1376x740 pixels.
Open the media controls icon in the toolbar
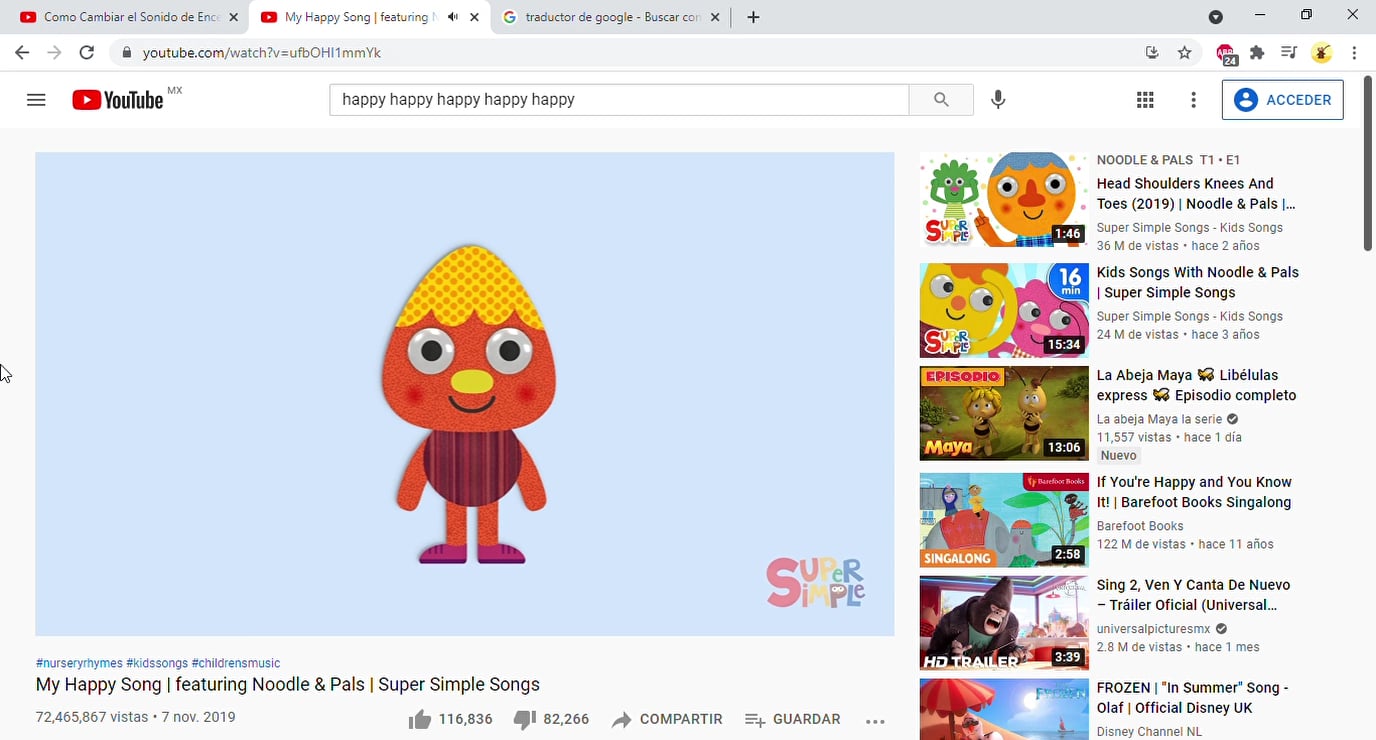(1288, 53)
